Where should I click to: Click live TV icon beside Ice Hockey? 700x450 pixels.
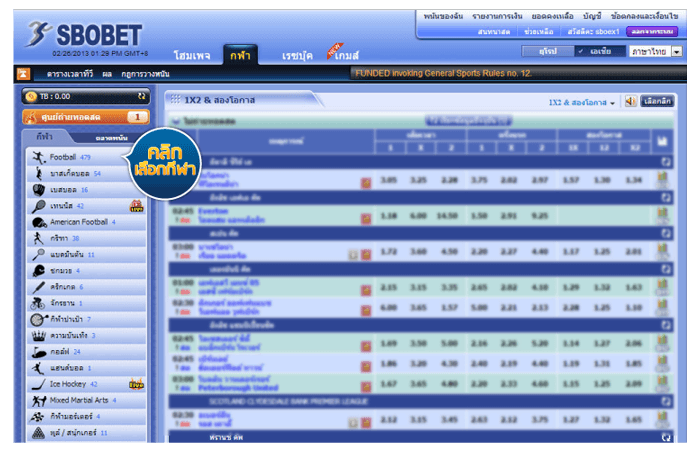(x=137, y=384)
